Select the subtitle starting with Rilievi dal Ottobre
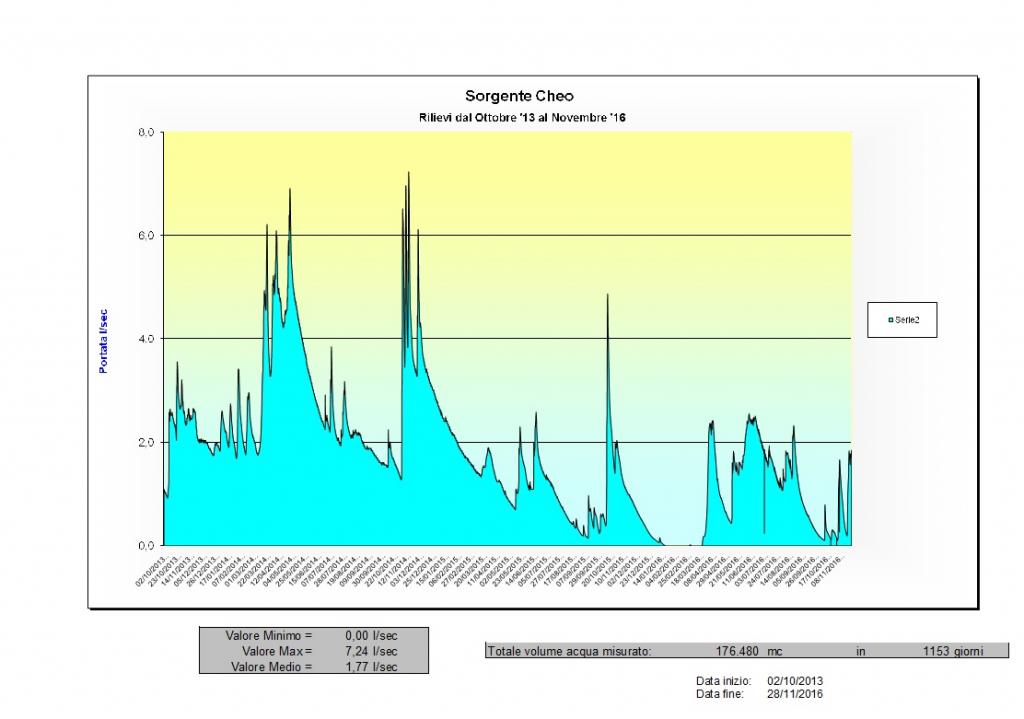The width and height of the screenshot is (1024, 719). (522, 118)
